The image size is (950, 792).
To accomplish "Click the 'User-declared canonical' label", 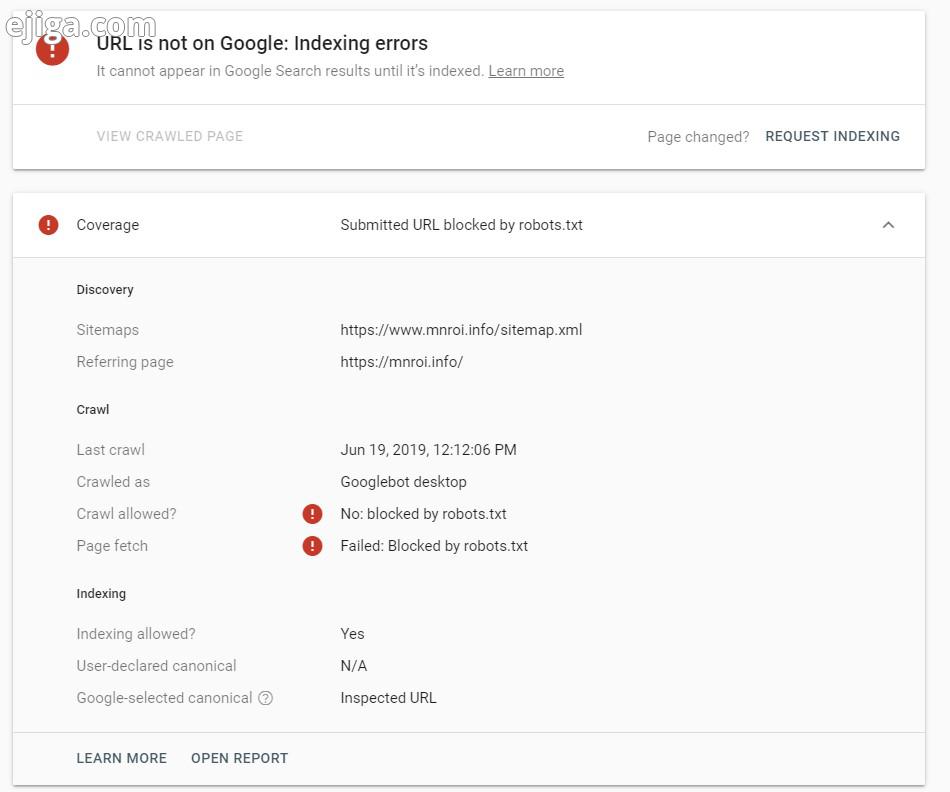I will 156,666.
